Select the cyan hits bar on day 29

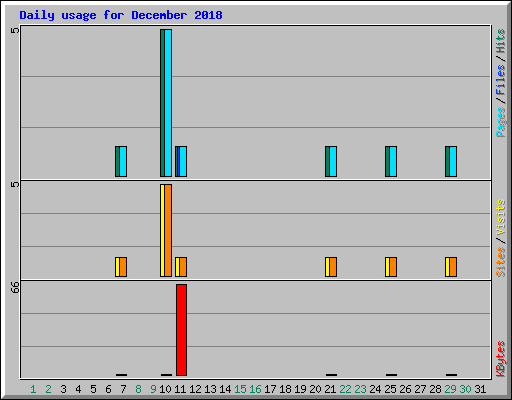[453, 161]
